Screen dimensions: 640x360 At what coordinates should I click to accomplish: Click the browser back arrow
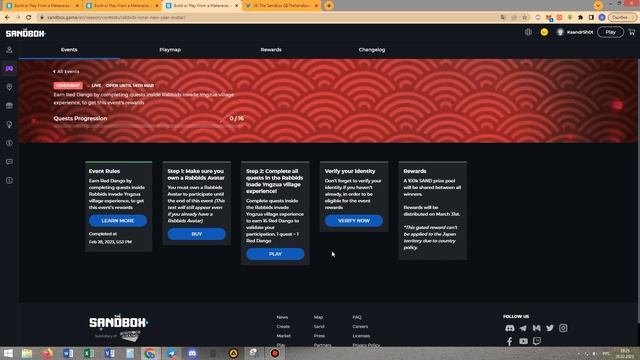point(7,18)
